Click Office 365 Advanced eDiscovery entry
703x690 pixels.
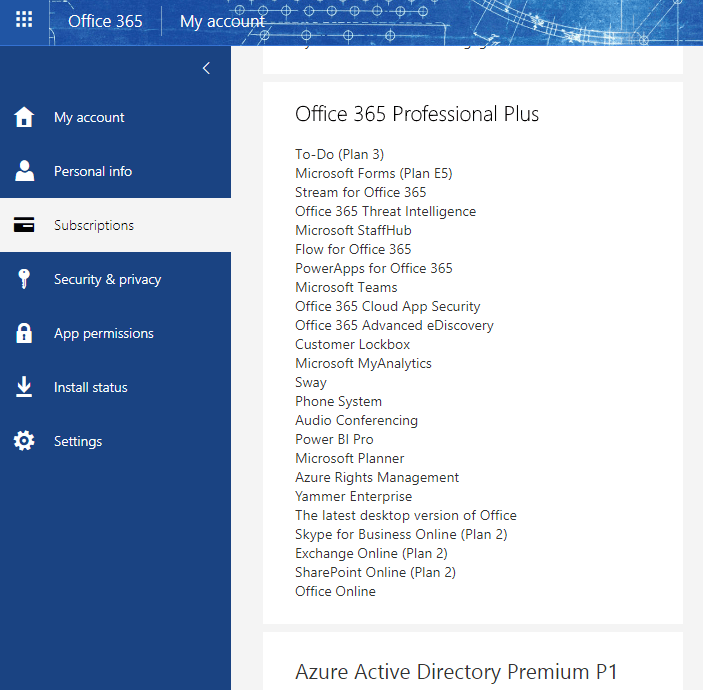tap(395, 325)
